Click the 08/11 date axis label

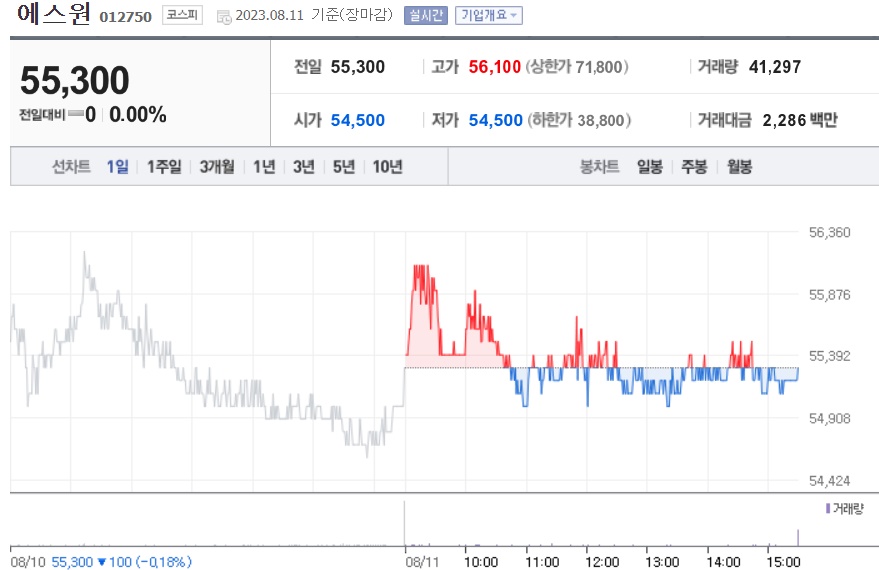pyautogui.click(x=422, y=562)
